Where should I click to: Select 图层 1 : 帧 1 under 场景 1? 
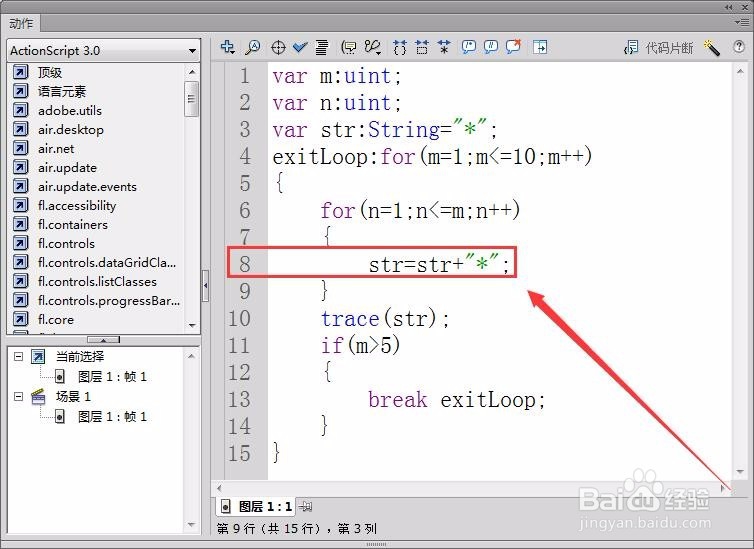112,416
